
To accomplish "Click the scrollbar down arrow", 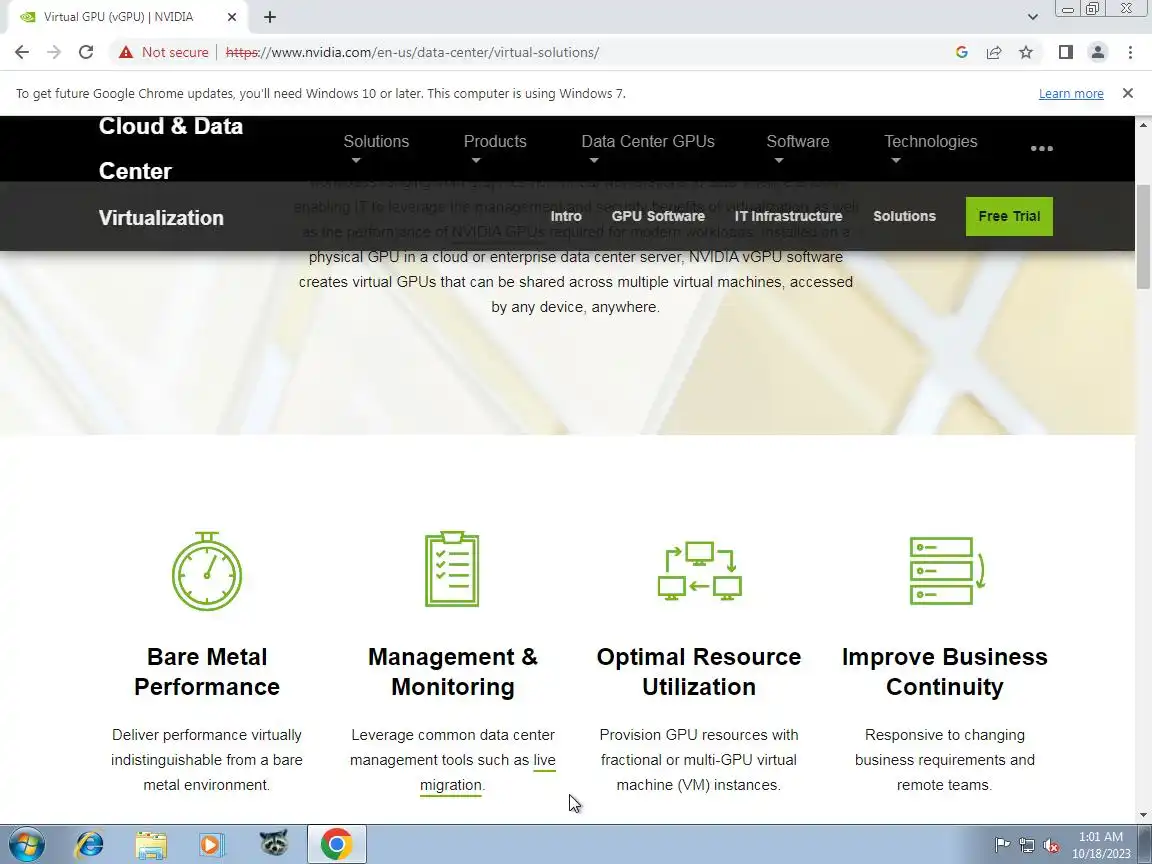I will [1144, 814].
